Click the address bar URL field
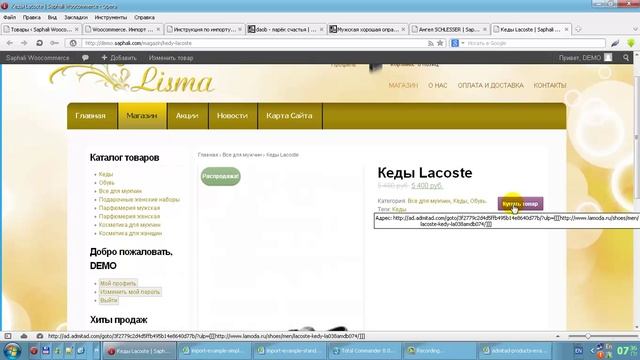 click(x=253, y=43)
